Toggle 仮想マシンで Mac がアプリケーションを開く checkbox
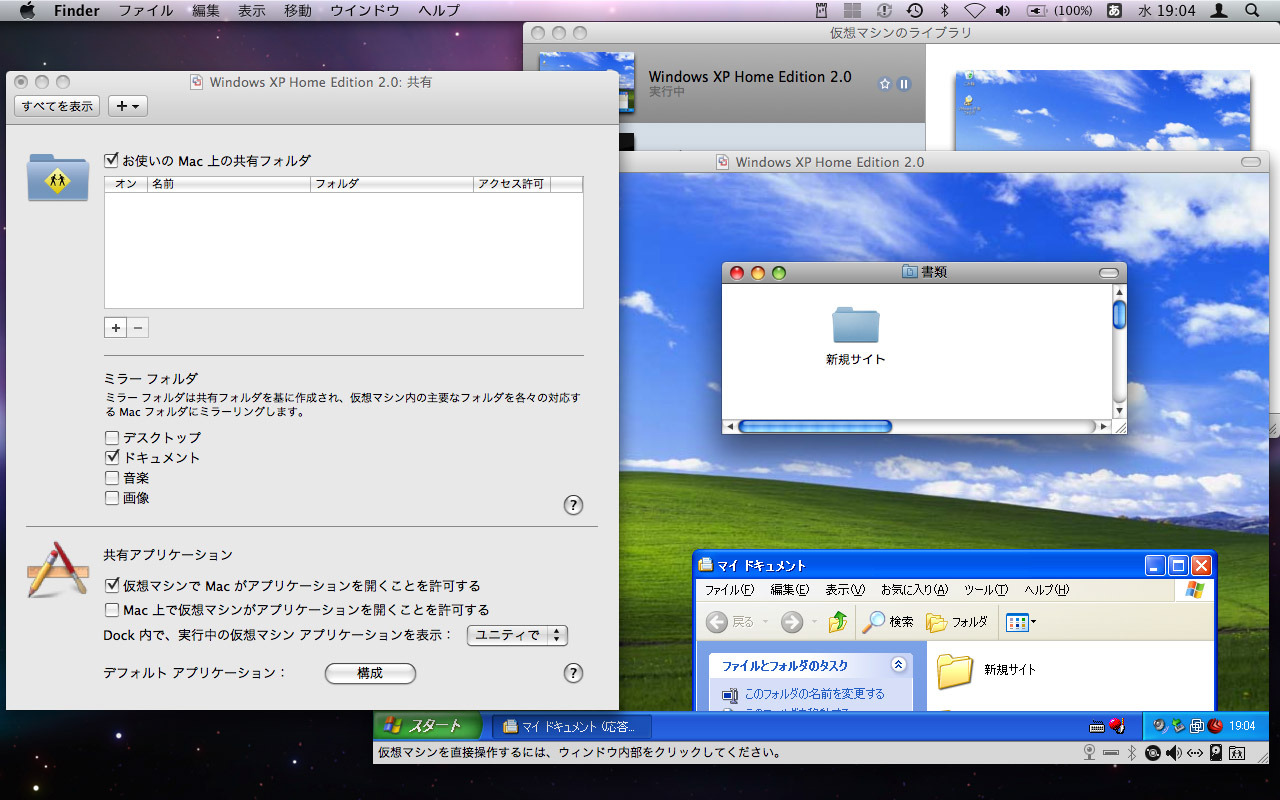The width and height of the screenshot is (1280, 800). click(x=112, y=586)
